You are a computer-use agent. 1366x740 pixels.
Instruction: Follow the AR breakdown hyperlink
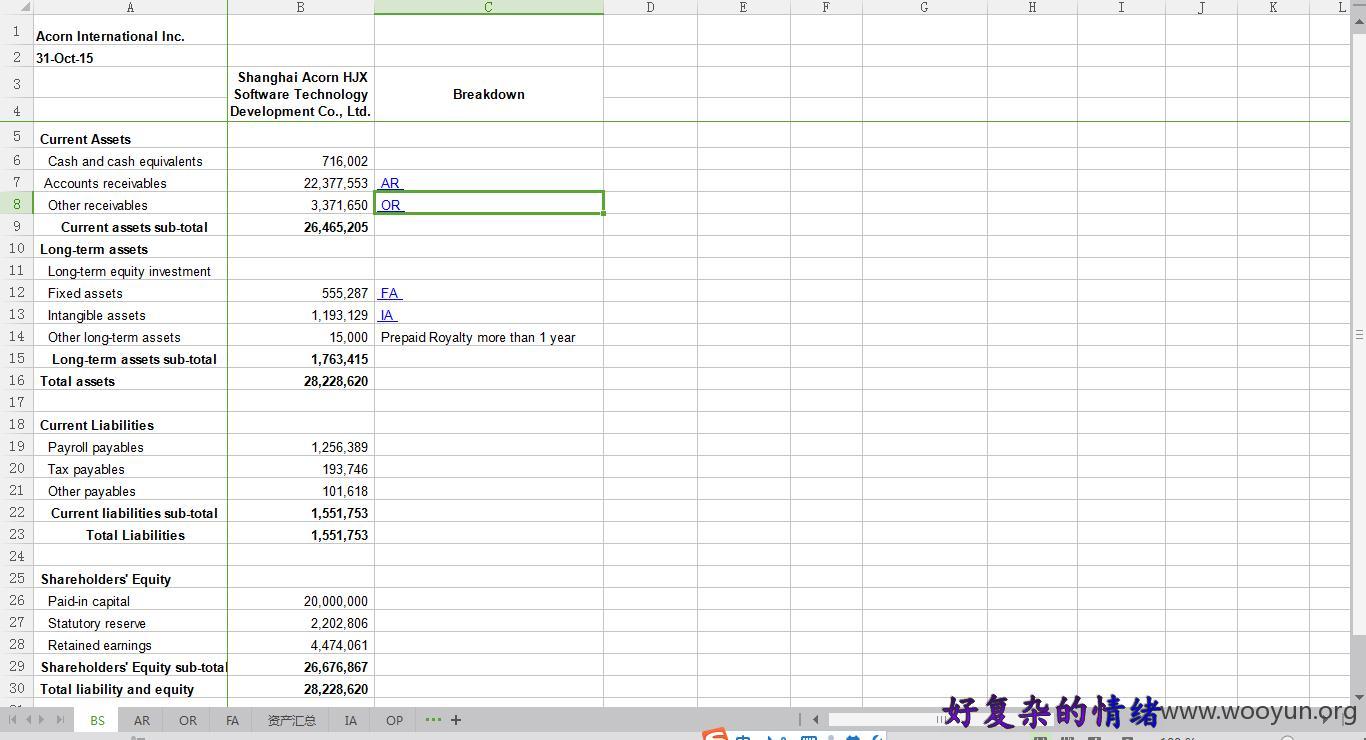coord(390,183)
